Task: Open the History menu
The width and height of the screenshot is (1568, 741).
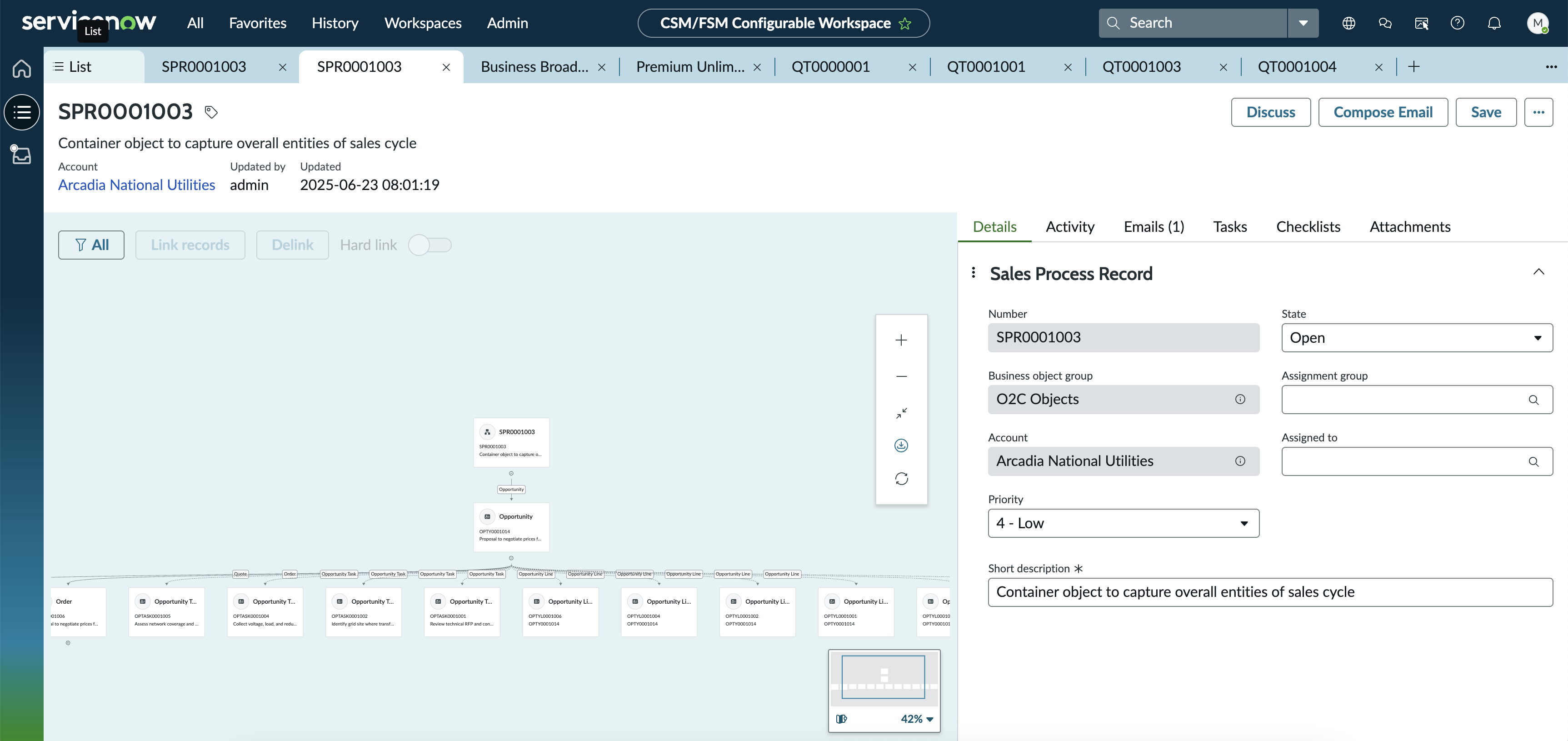Action: point(335,23)
